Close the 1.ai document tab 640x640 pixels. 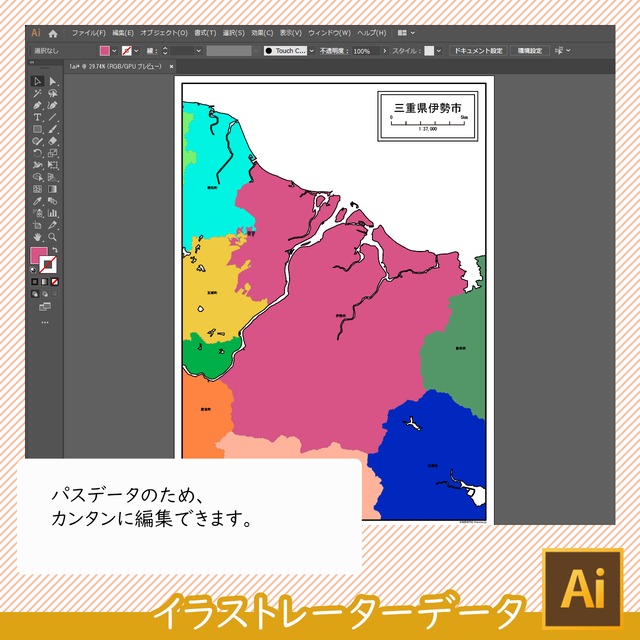tap(171, 66)
